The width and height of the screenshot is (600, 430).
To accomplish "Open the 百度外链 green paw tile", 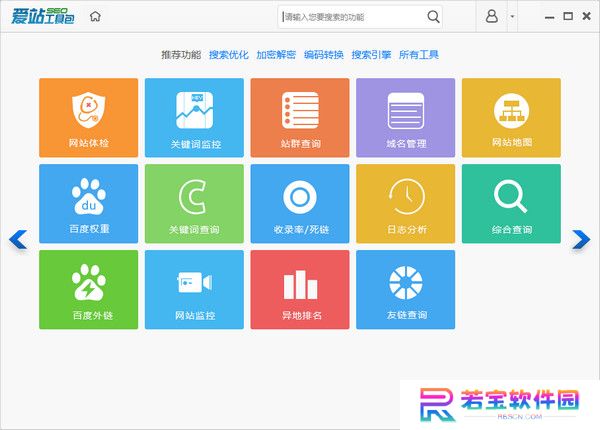I will coord(88,290).
